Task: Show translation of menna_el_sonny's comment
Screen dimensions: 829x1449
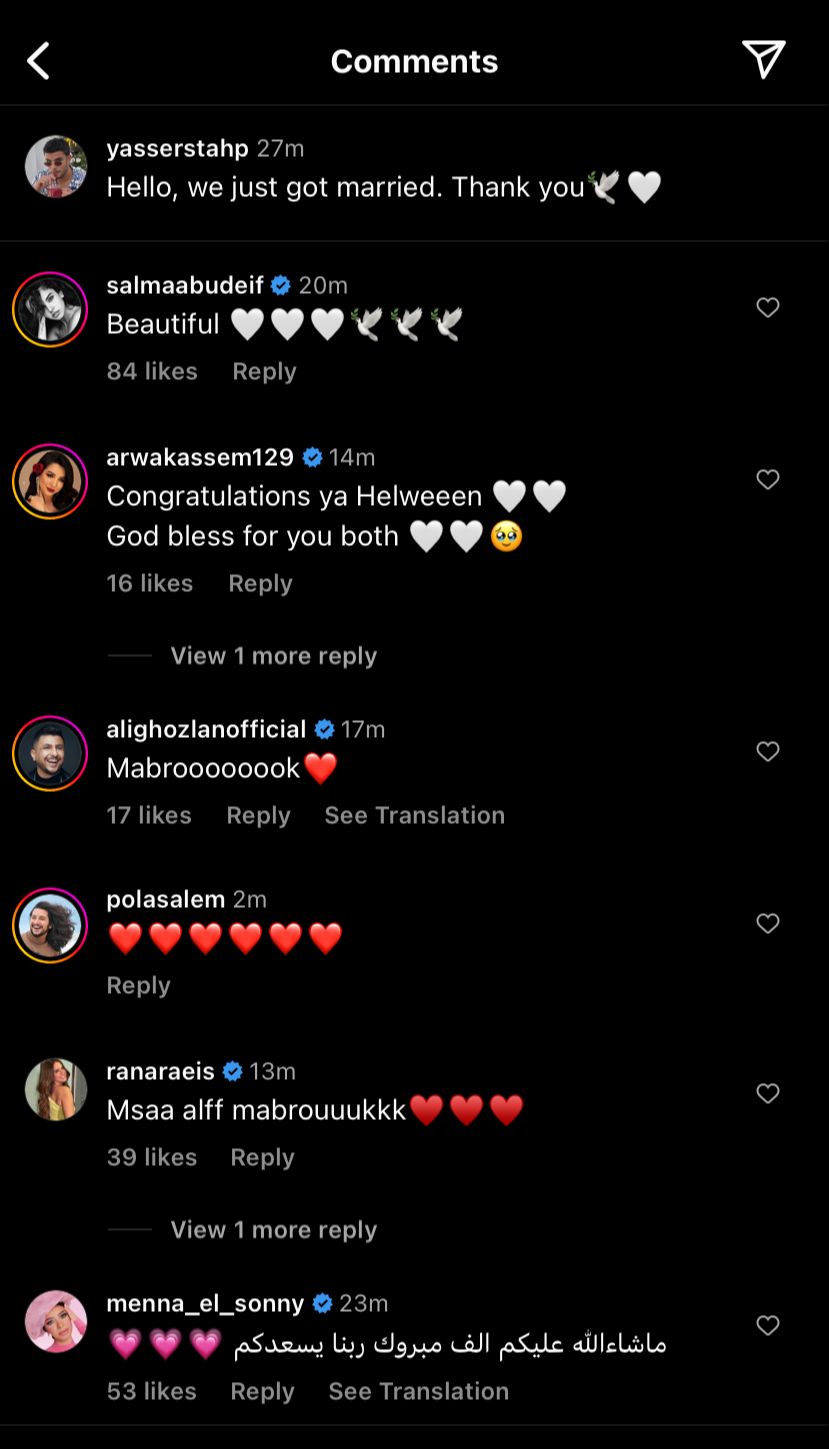Action: 418,1391
